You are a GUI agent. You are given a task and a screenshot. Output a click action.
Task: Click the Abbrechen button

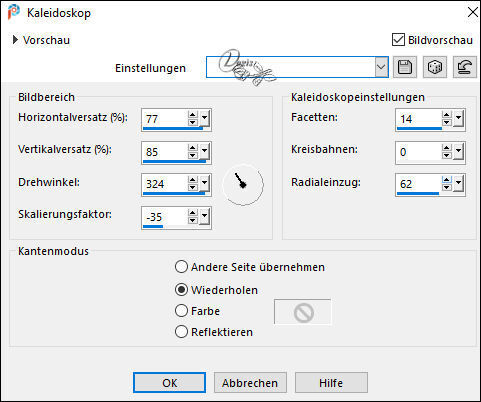(x=250, y=383)
